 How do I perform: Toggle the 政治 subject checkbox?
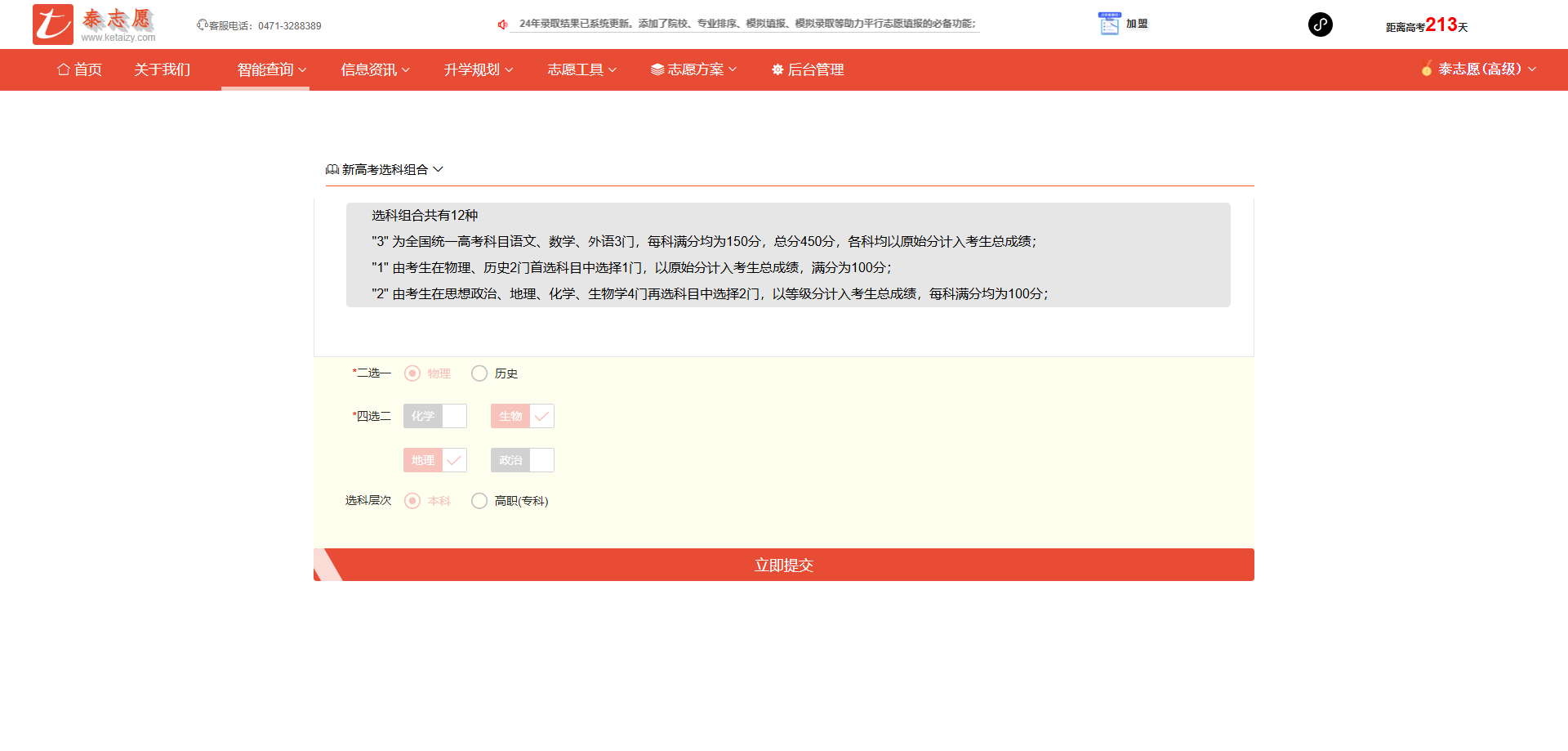(x=541, y=460)
